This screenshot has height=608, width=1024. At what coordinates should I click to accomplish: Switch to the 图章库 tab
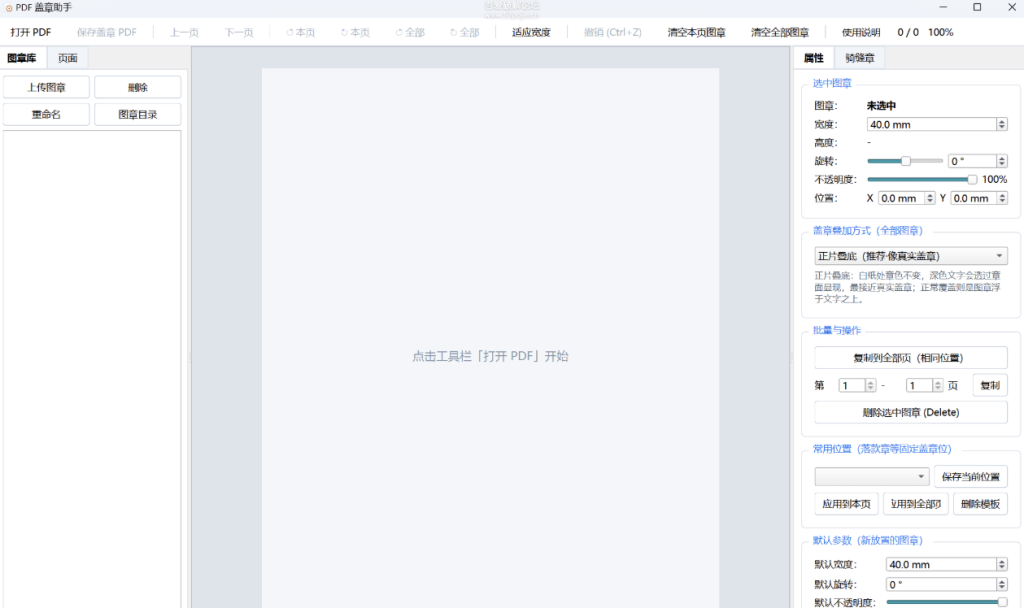point(22,58)
